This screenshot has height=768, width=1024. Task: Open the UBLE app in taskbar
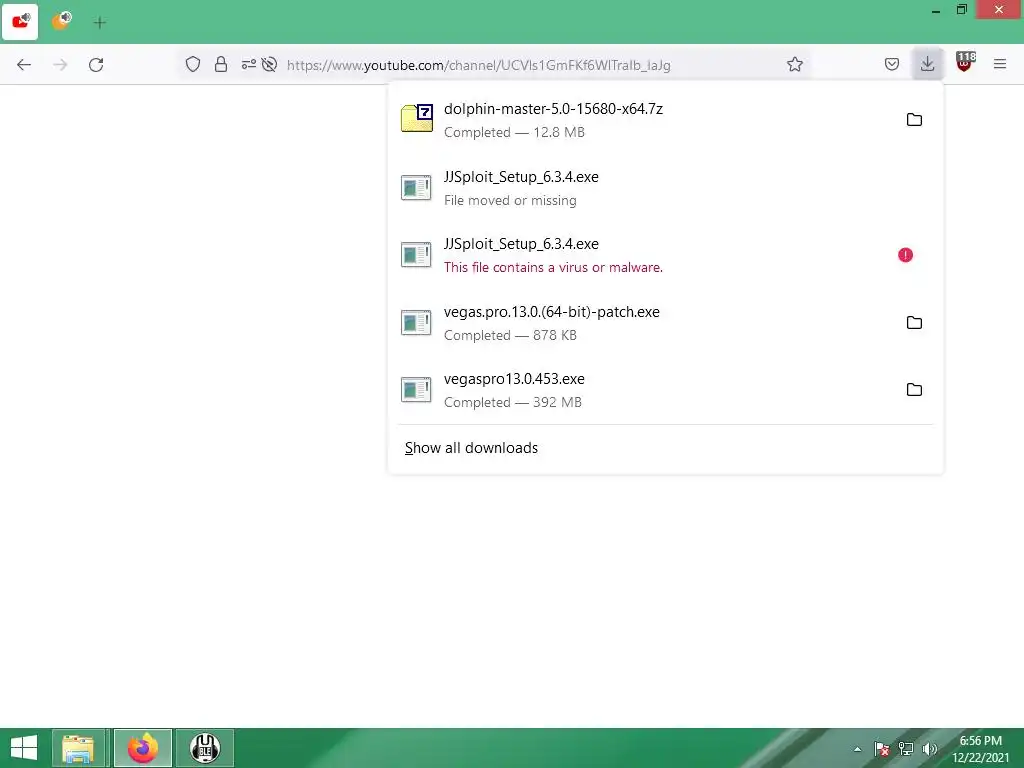click(204, 748)
